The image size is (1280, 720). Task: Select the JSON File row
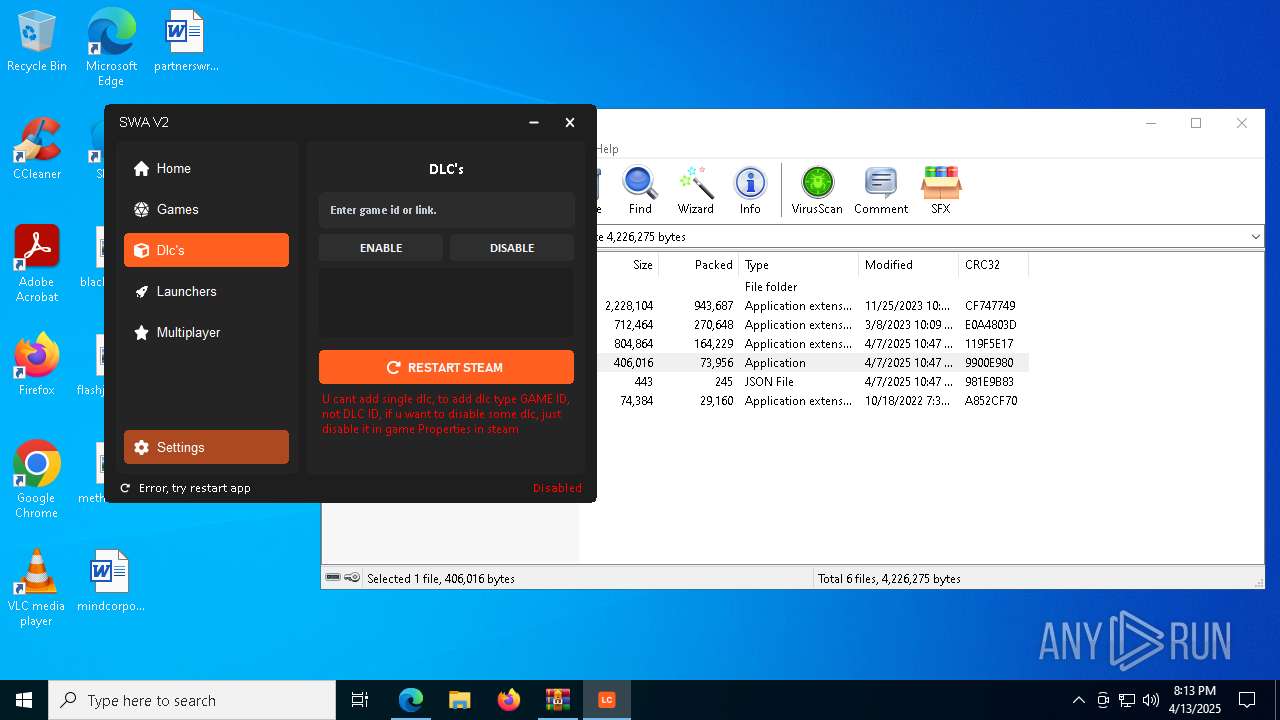pos(812,382)
